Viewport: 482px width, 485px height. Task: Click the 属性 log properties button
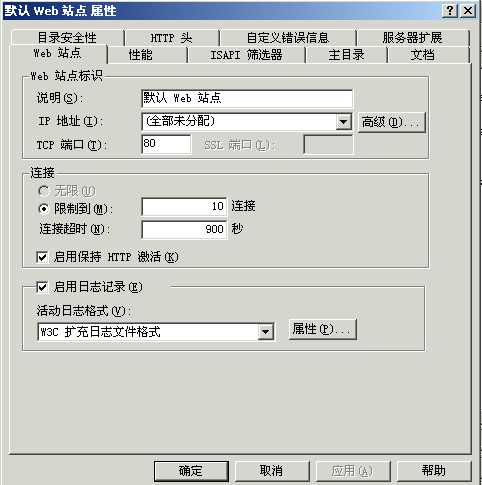click(x=323, y=330)
